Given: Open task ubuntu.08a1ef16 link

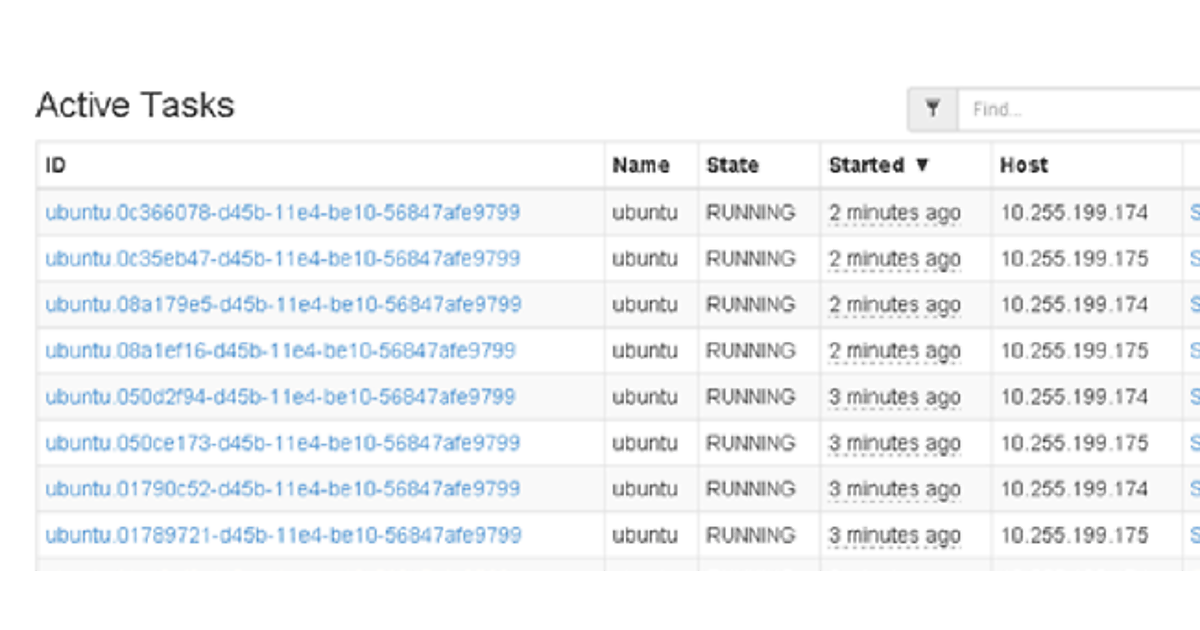Looking at the screenshot, I should 280,350.
